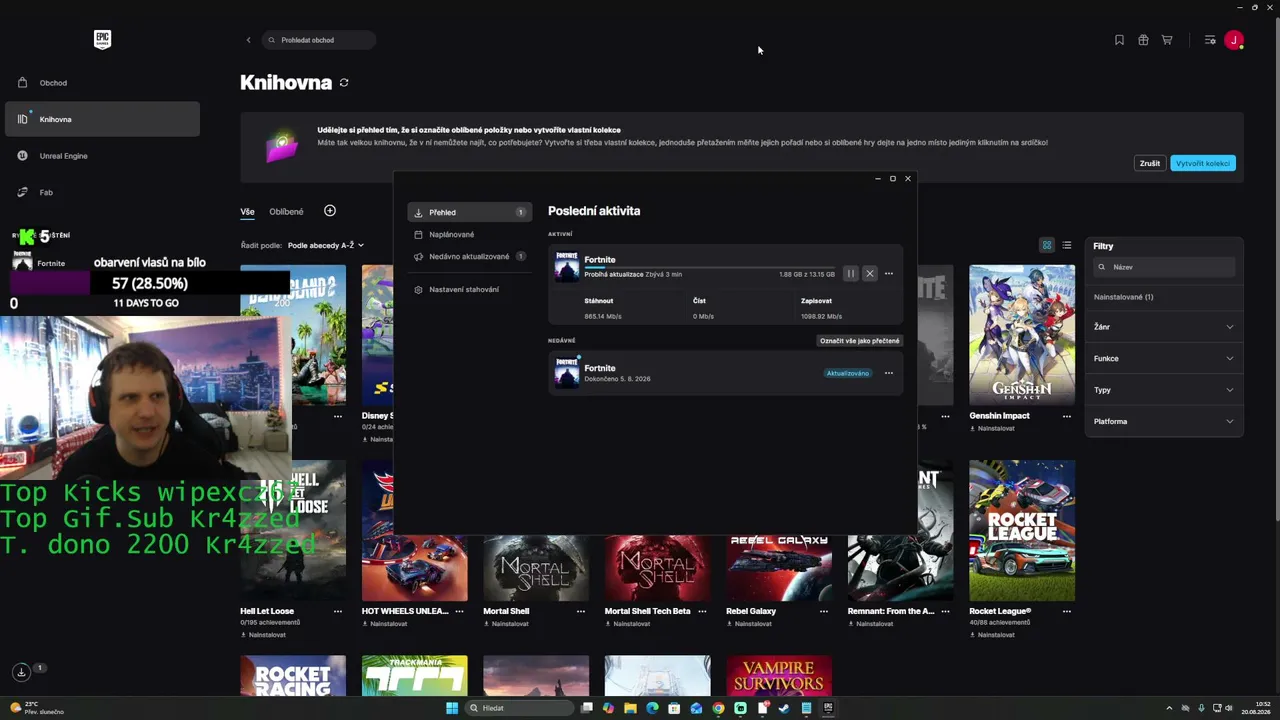The image size is (1280, 720).
Task: Open the wishlist bookmark icon
Action: [1119, 40]
